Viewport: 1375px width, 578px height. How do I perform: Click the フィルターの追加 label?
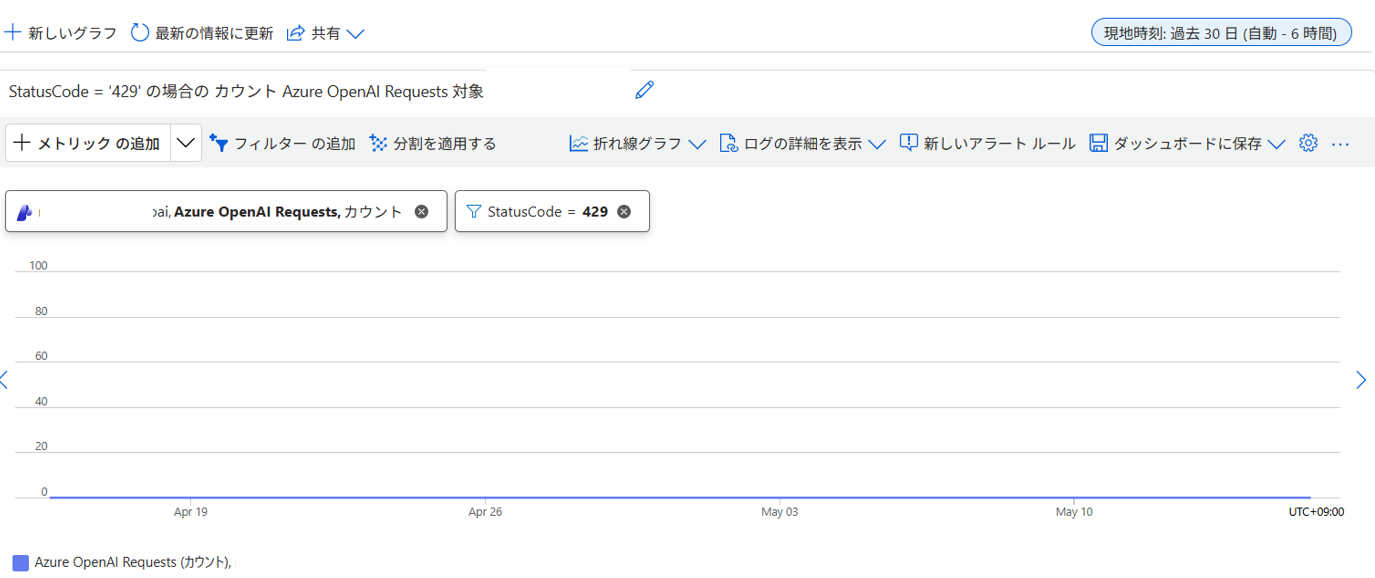pos(294,144)
